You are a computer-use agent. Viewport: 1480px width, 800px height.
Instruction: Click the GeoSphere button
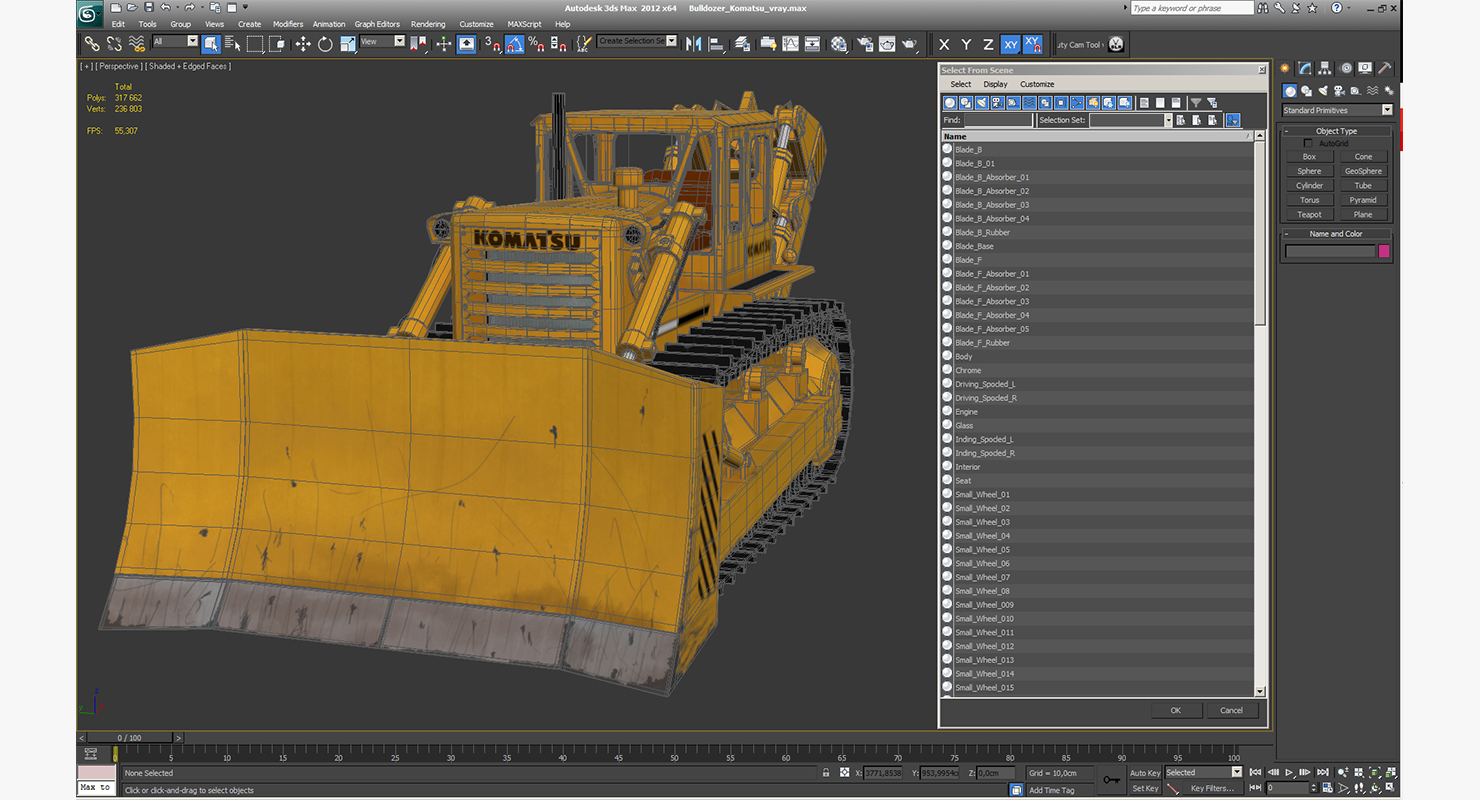click(x=1363, y=171)
